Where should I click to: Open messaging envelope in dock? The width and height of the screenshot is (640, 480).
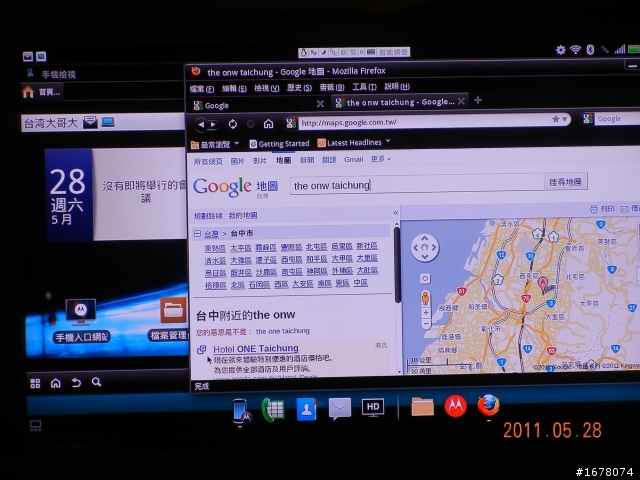pos(340,408)
